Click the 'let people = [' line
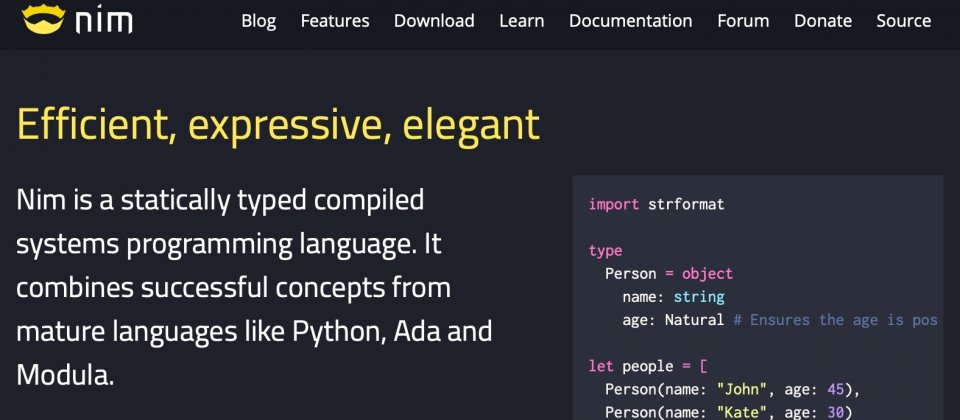960x420 pixels. pos(648,366)
